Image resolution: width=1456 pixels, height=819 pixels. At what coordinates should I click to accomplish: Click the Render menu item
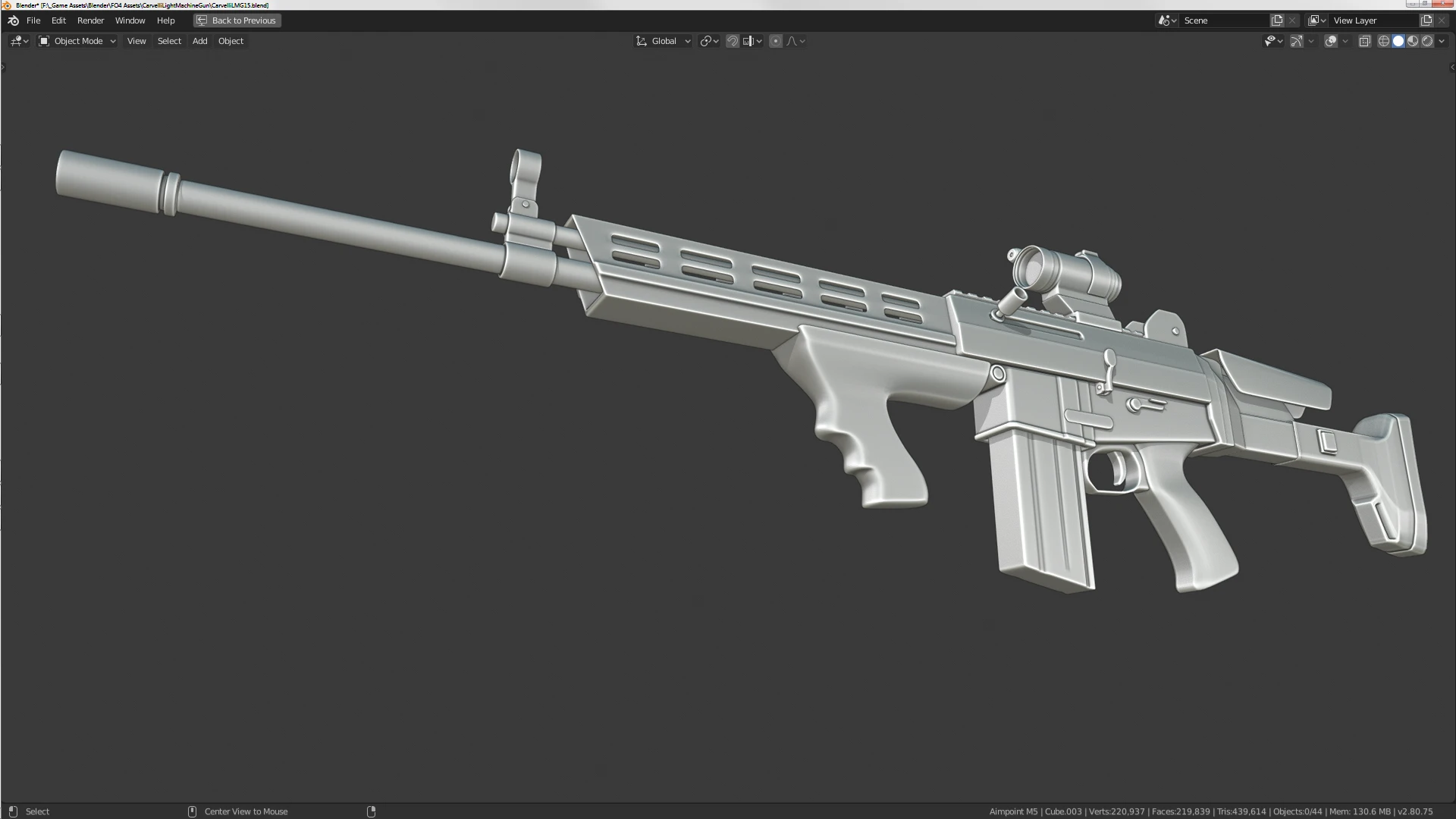(x=91, y=20)
